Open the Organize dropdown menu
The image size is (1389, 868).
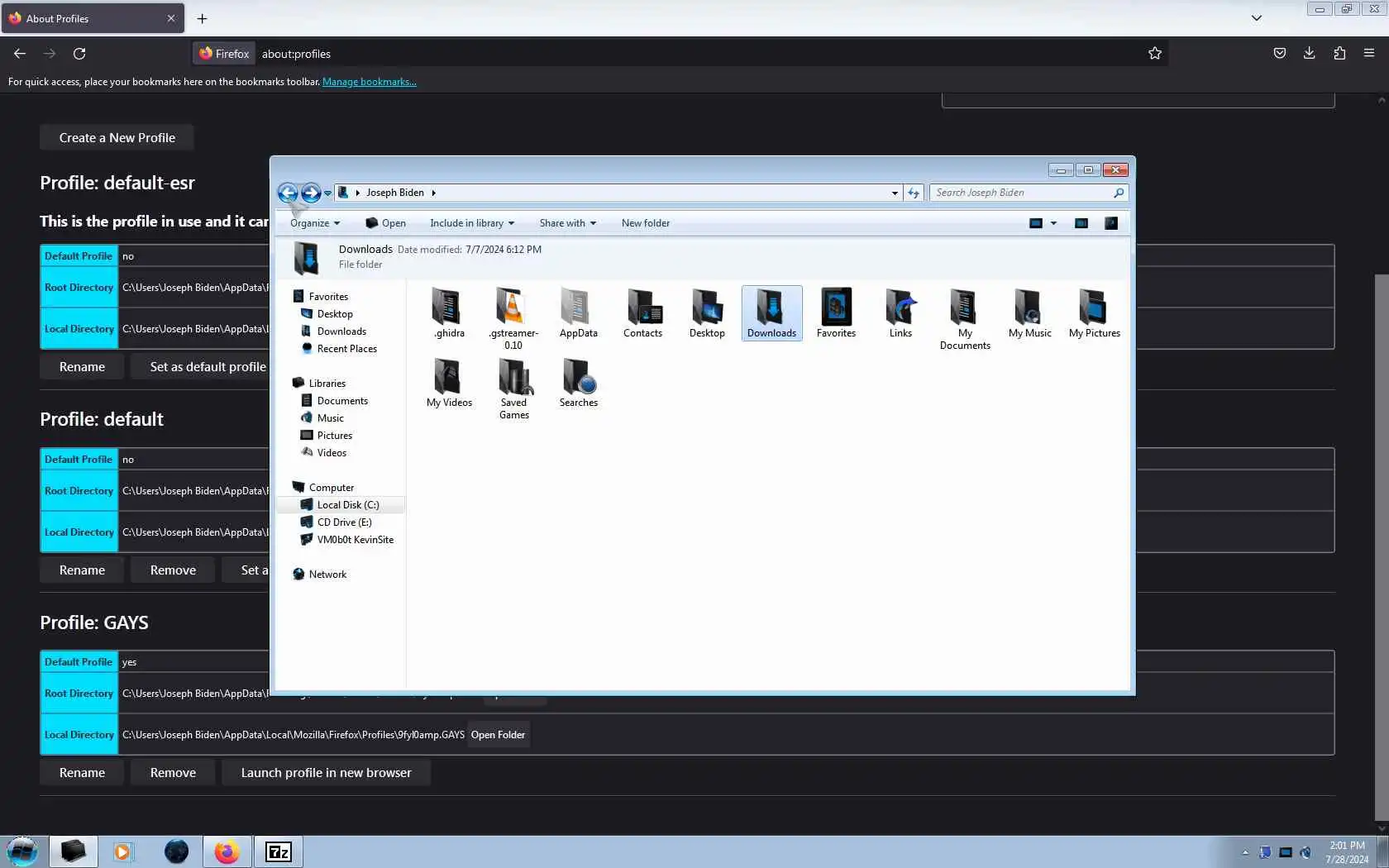(315, 223)
